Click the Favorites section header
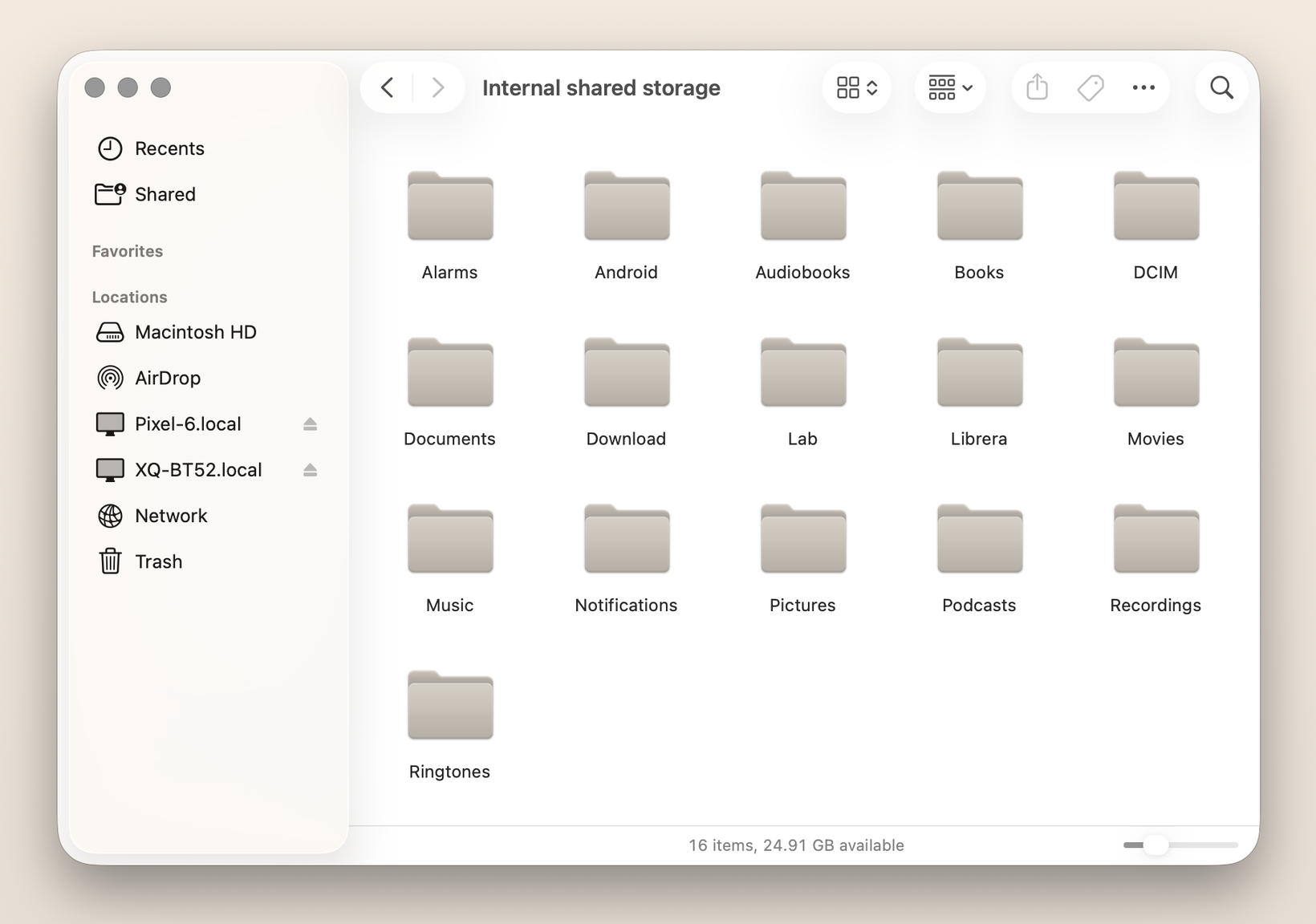Screen dimensions: 1316x924 [128, 251]
